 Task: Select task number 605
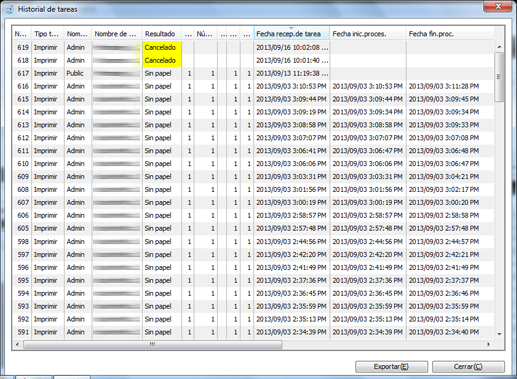(23, 228)
